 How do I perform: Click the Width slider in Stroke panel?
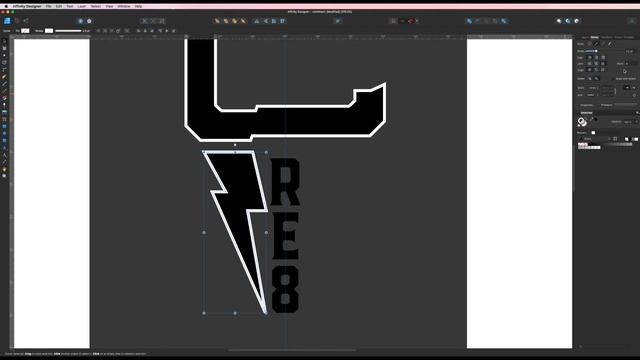point(603,51)
